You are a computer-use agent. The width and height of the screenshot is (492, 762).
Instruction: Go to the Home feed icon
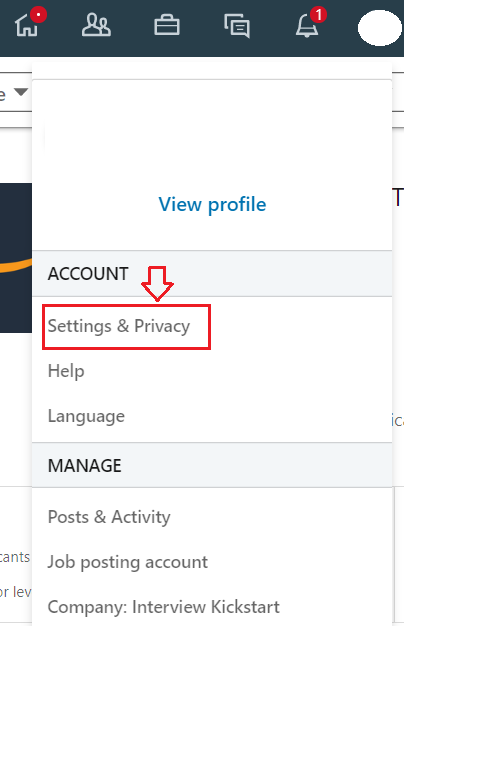pos(26,25)
